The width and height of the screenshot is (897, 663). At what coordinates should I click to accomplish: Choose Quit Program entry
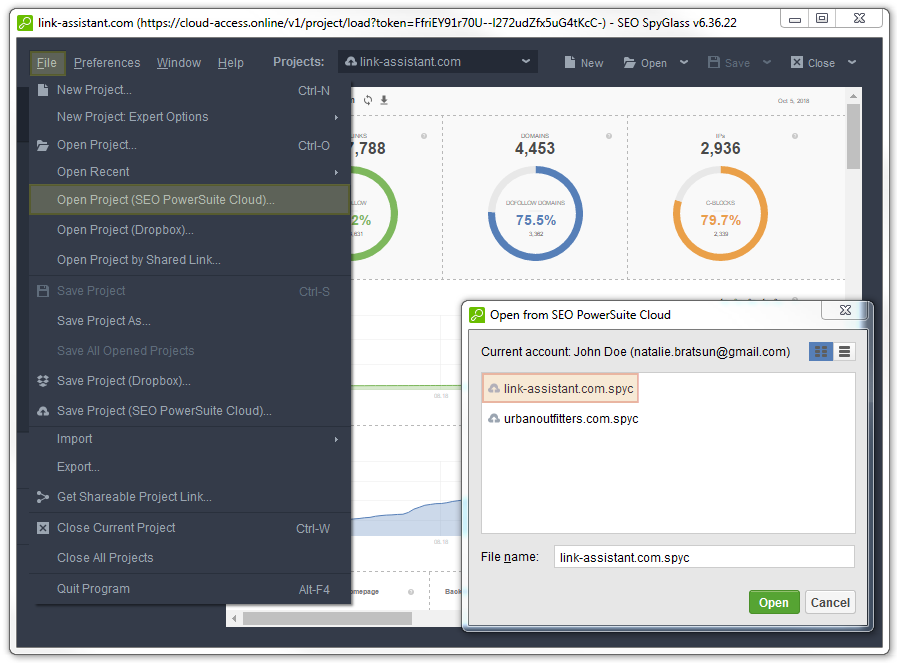coord(189,589)
